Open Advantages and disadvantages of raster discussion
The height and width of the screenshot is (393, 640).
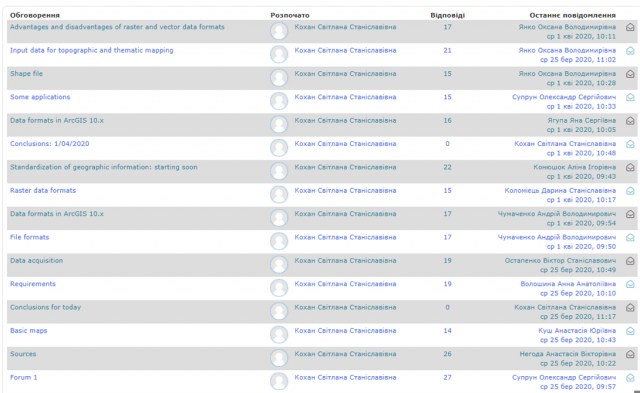pos(117,27)
